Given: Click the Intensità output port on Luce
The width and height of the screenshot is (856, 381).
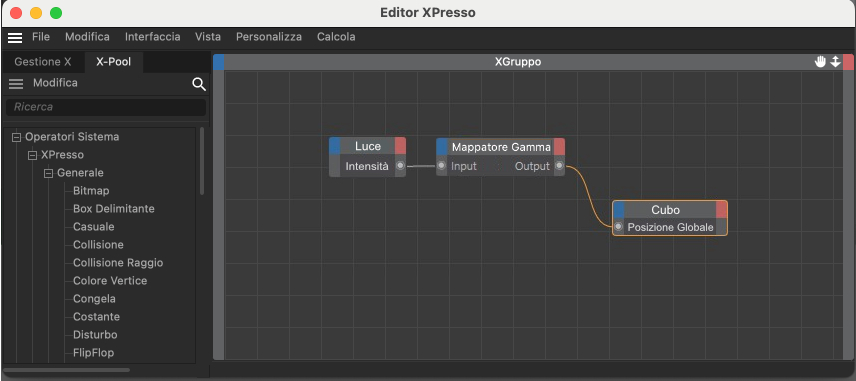Looking at the screenshot, I should 400,166.
